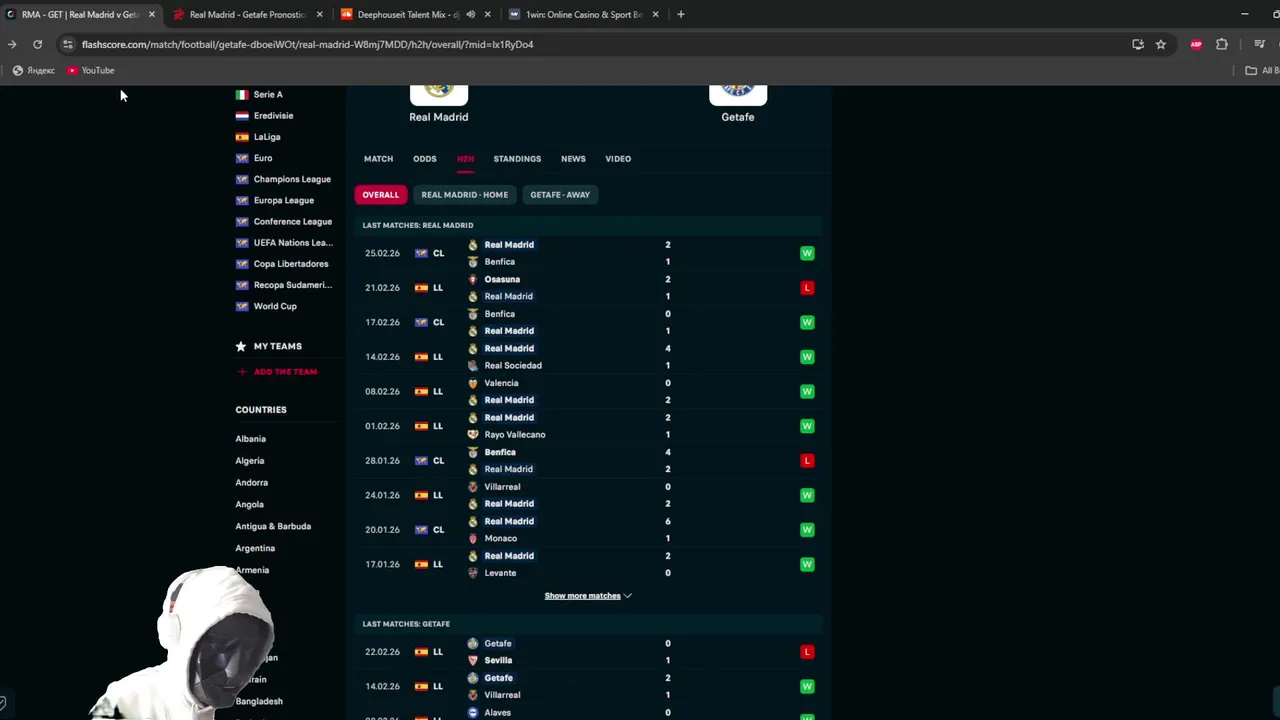The image size is (1280, 720).
Task: Select LaLiga from pinned leagues
Action: [x=267, y=137]
